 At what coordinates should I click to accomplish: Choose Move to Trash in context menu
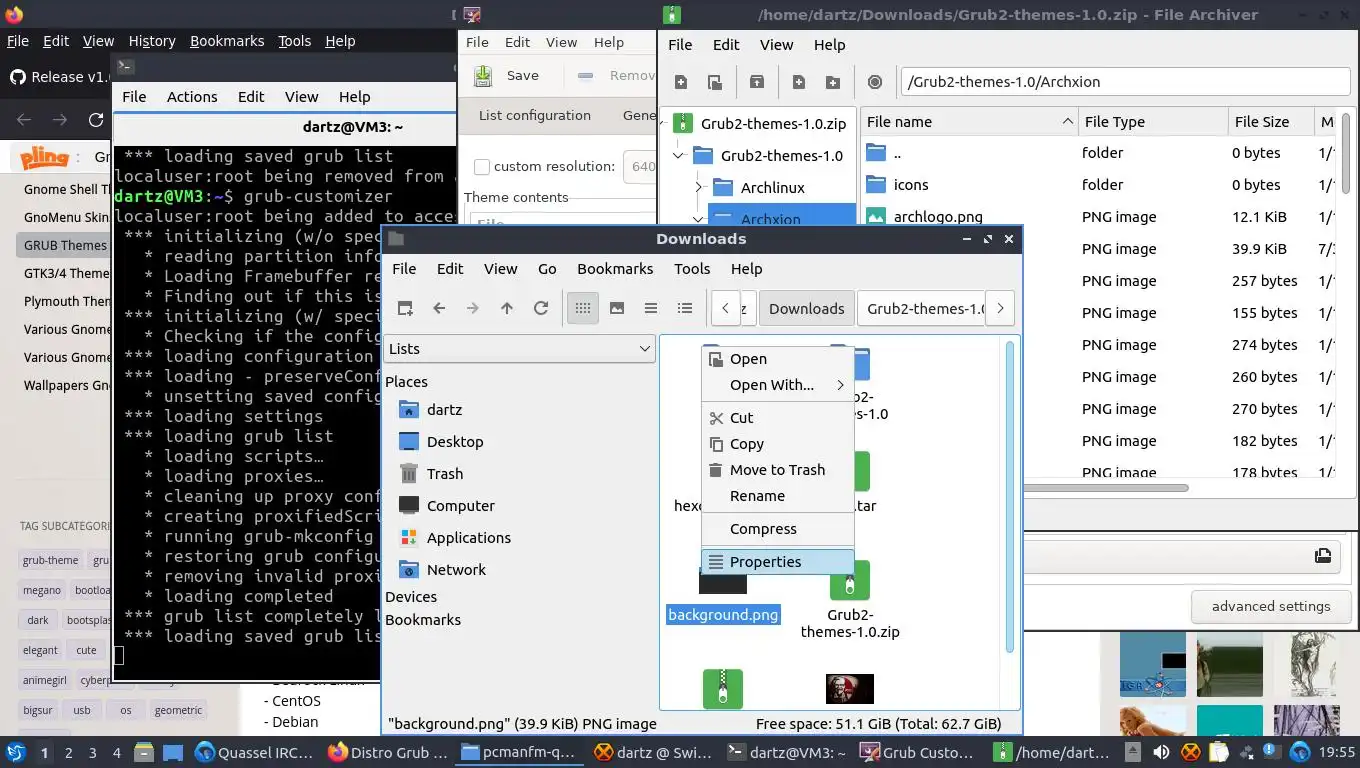pyautogui.click(x=778, y=470)
